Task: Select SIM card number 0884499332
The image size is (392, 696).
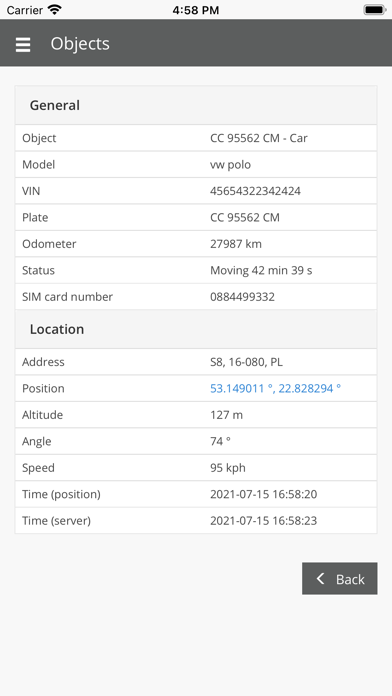Action: [242, 297]
